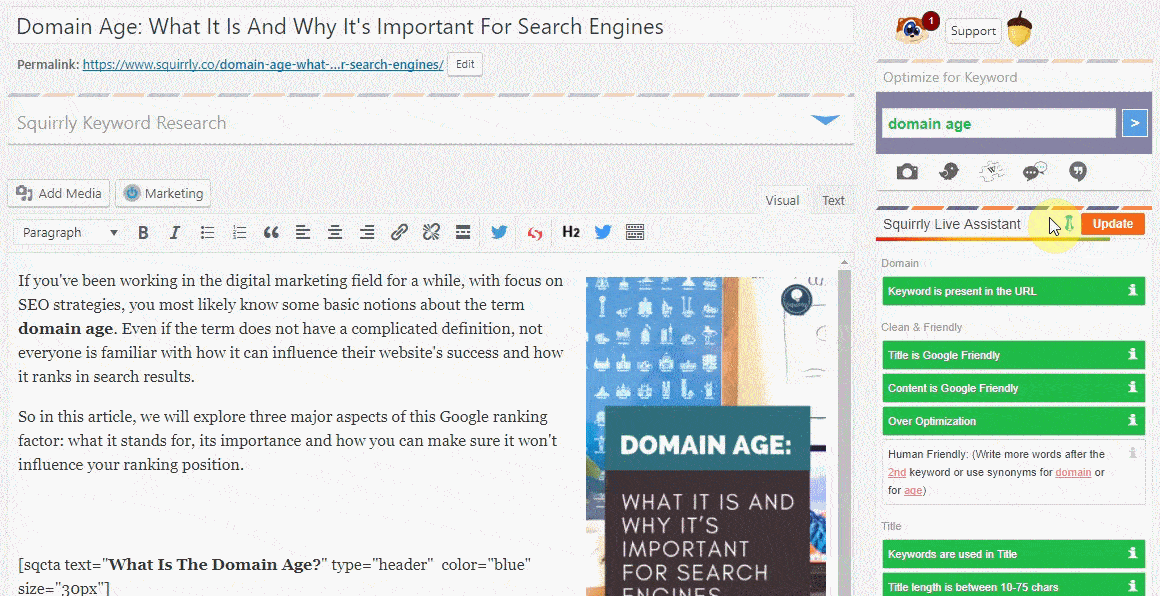The image size is (1160, 596).
Task: Select the Domain Age featured image in the editor
Action: (706, 436)
